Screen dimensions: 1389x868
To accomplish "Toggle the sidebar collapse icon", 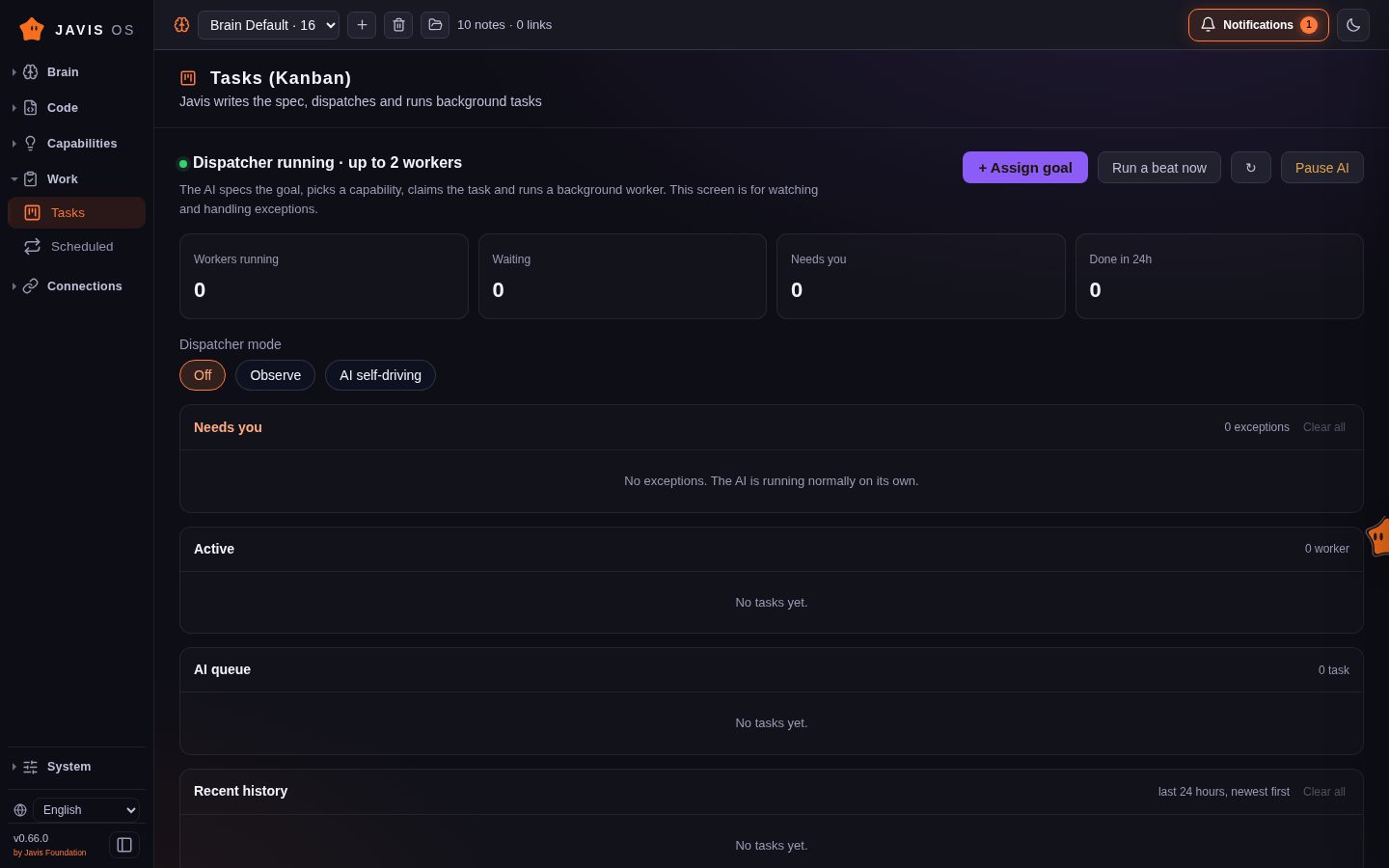I will click(124, 845).
